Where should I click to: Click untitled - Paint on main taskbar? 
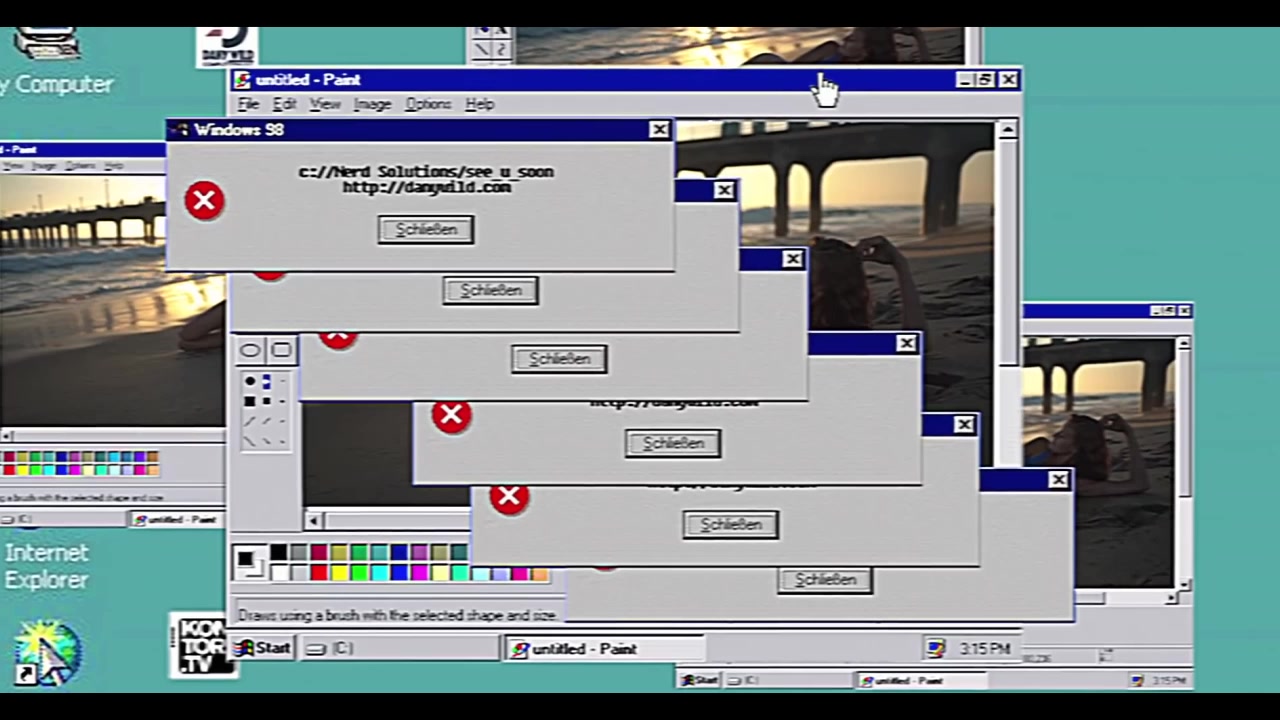605,649
